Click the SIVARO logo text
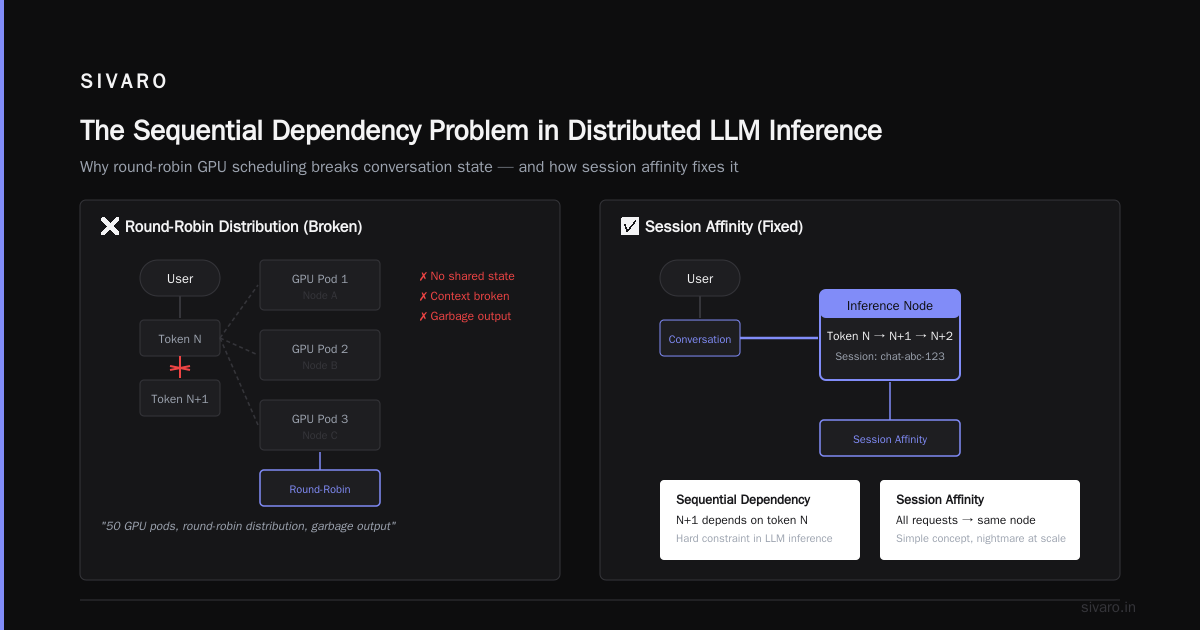 pos(124,82)
